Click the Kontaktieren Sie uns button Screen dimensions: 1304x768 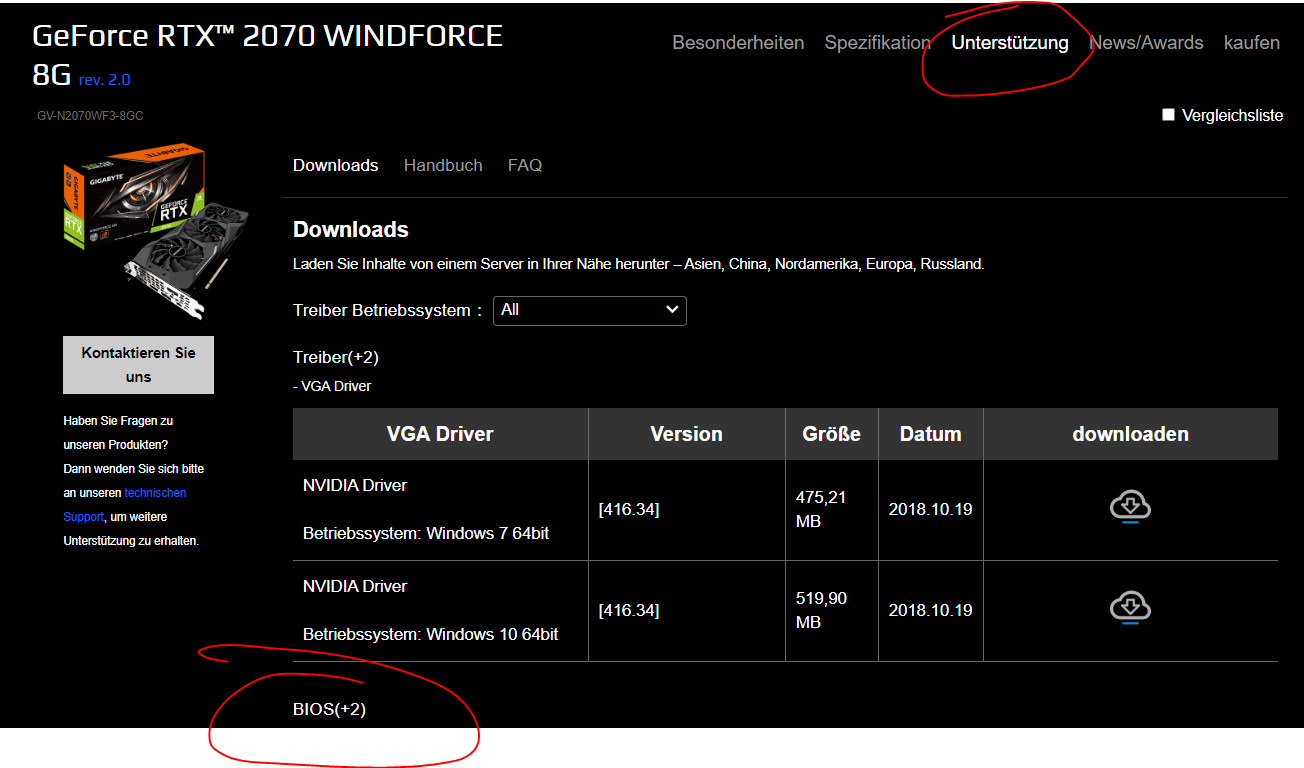[x=138, y=365]
